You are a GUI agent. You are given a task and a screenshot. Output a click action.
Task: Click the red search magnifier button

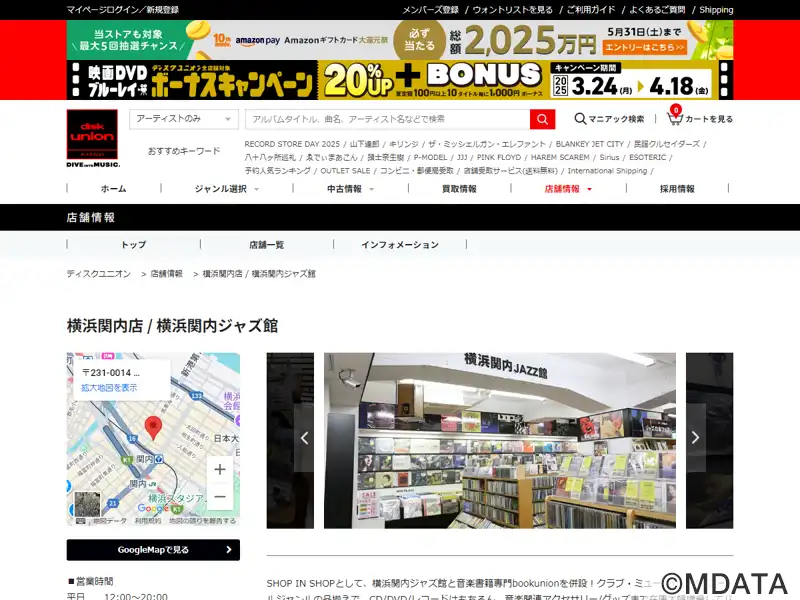point(542,119)
